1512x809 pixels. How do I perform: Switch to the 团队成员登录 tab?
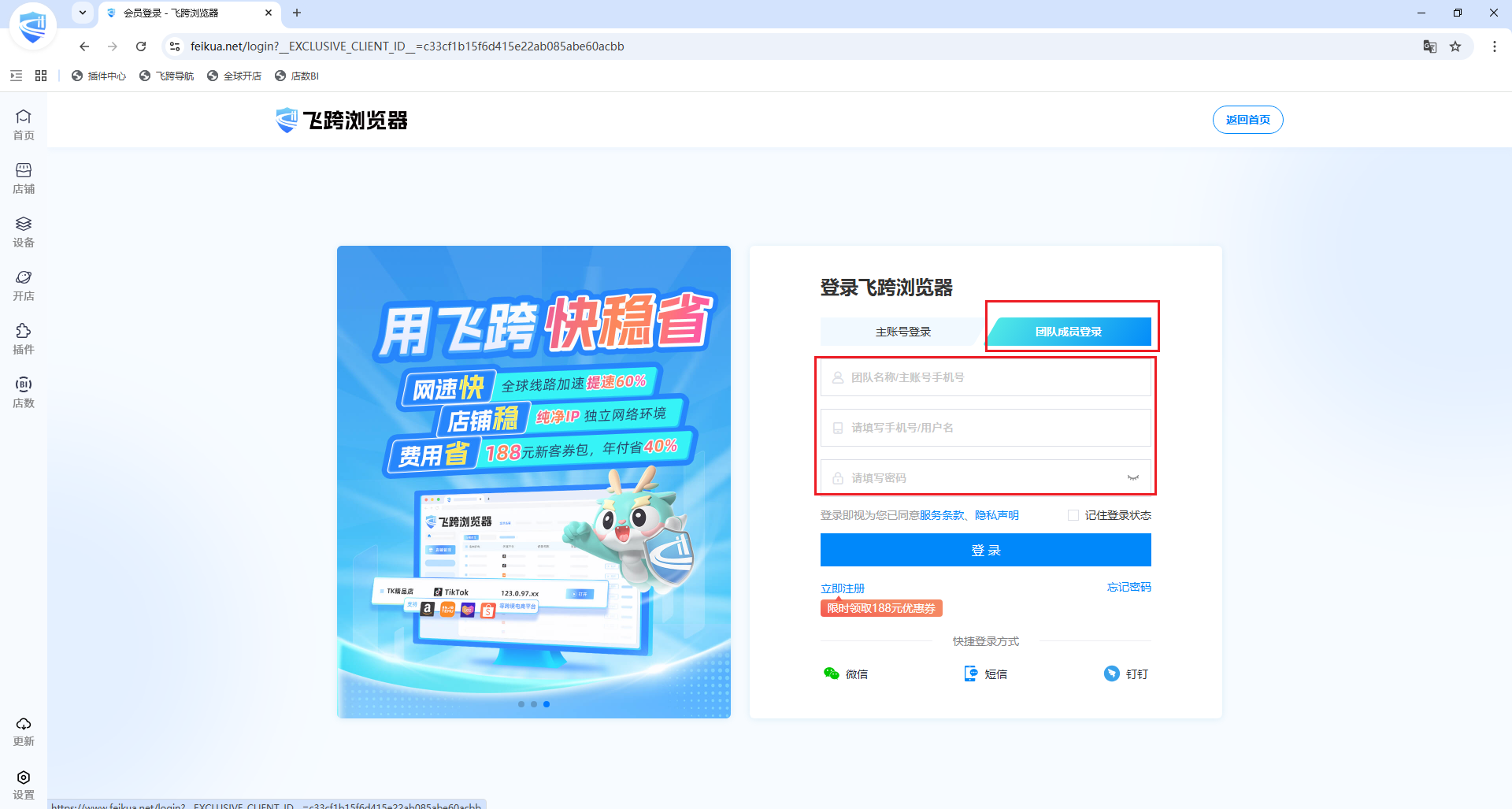[x=1069, y=332]
